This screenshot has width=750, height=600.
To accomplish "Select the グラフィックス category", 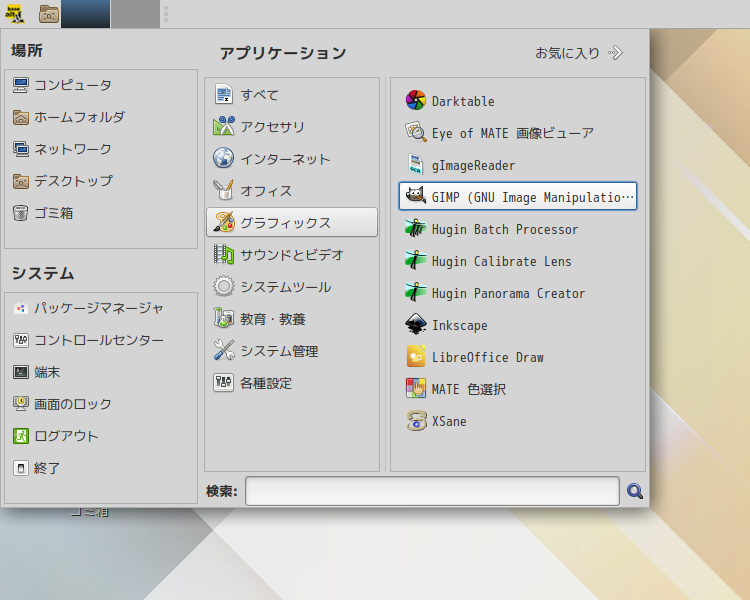I will (x=292, y=222).
